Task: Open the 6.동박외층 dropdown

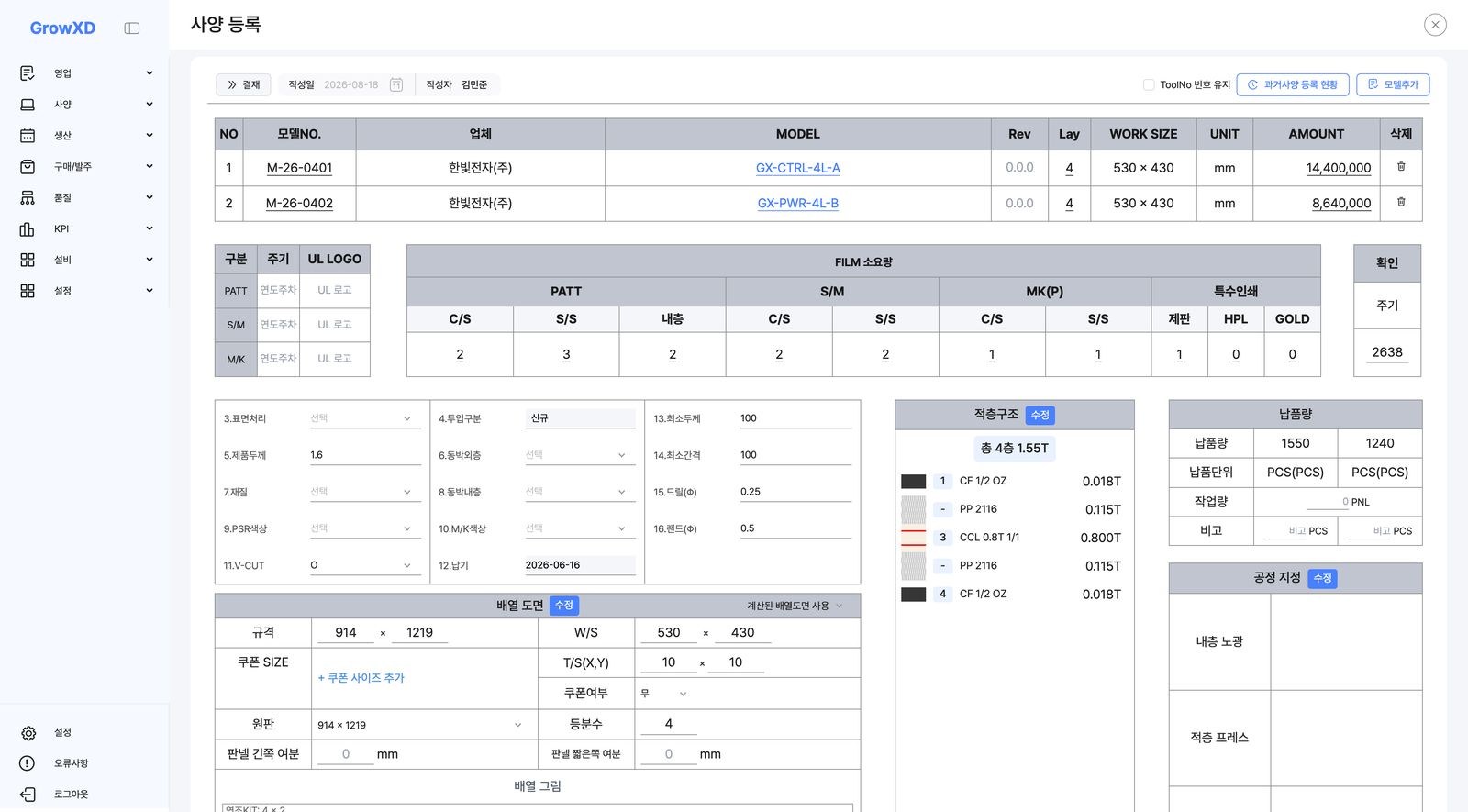Action: point(579,455)
